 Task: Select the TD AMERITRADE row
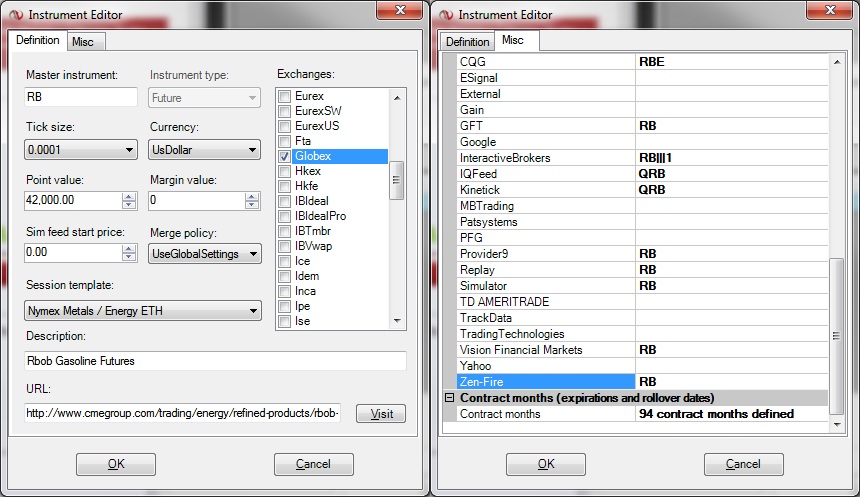(x=642, y=302)
